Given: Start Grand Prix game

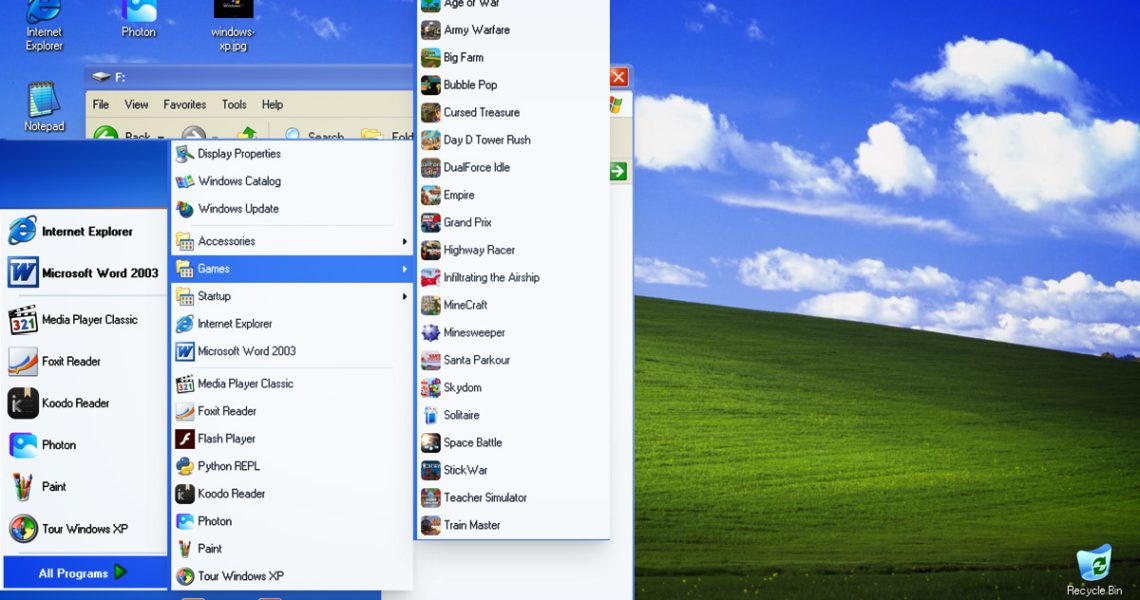Looking at the screenshot, I should tap(513, 223).
